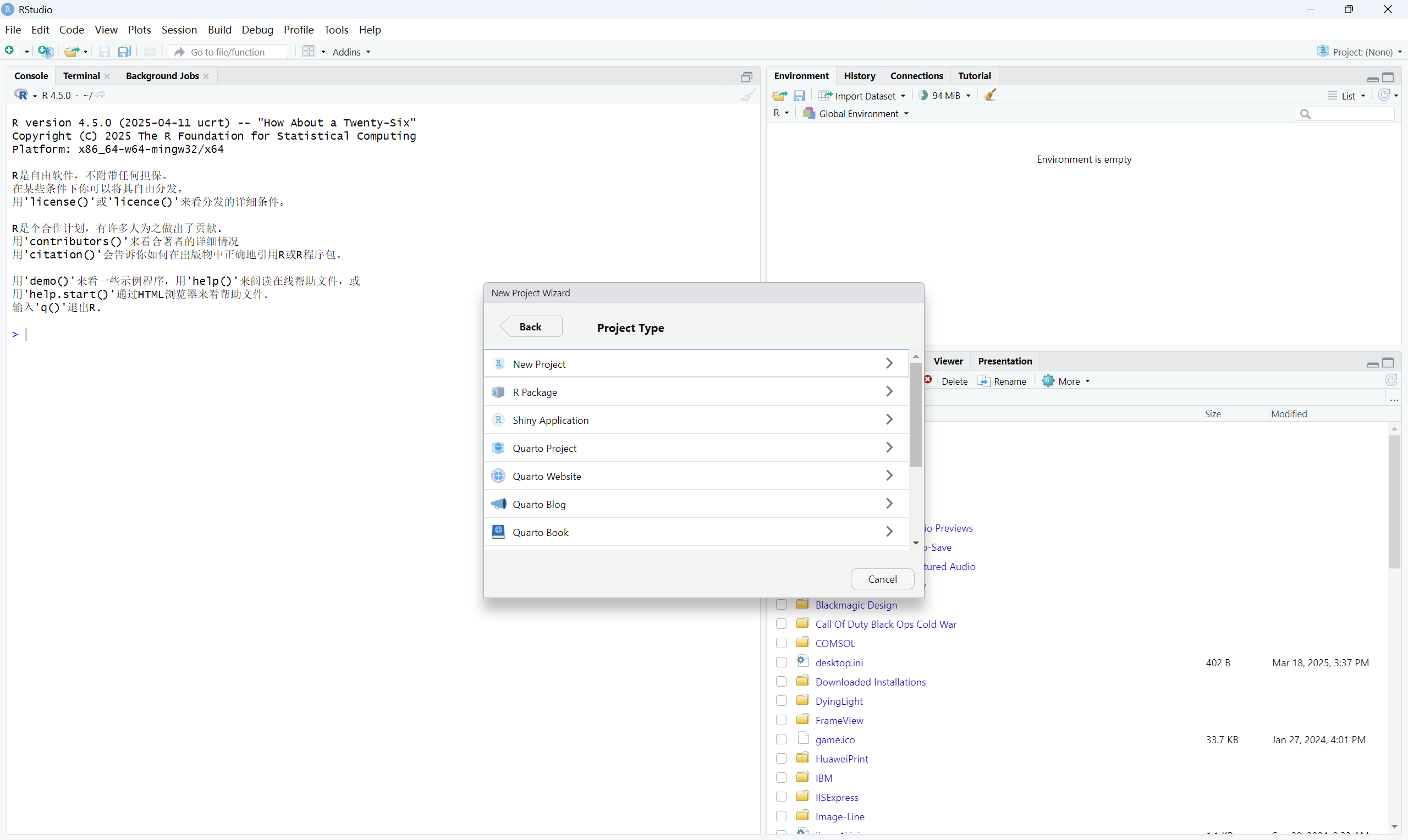Click the Print icon in main toolbar

click(150, 52)
